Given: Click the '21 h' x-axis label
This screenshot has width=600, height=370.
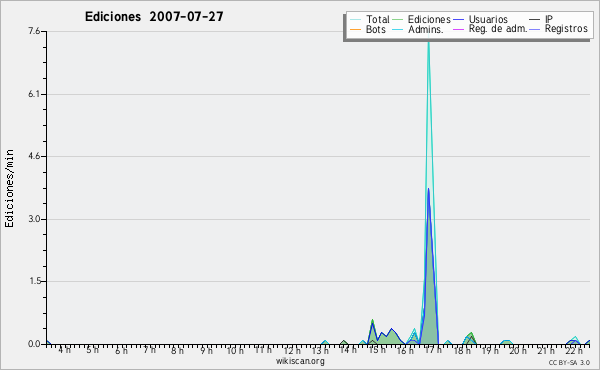Looking at the screenshot, I should (546, 350).
